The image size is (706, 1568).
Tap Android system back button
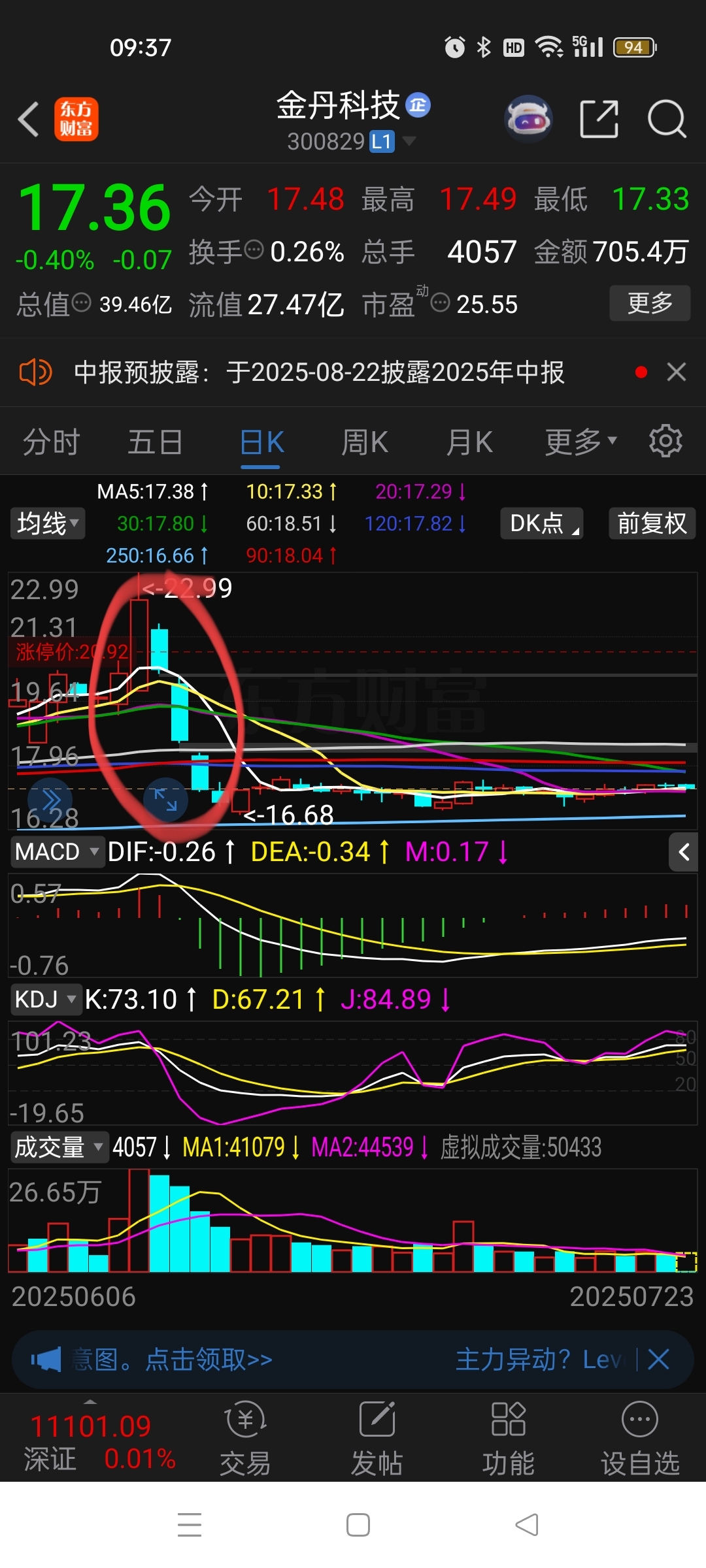click(x=527, y=1524)
